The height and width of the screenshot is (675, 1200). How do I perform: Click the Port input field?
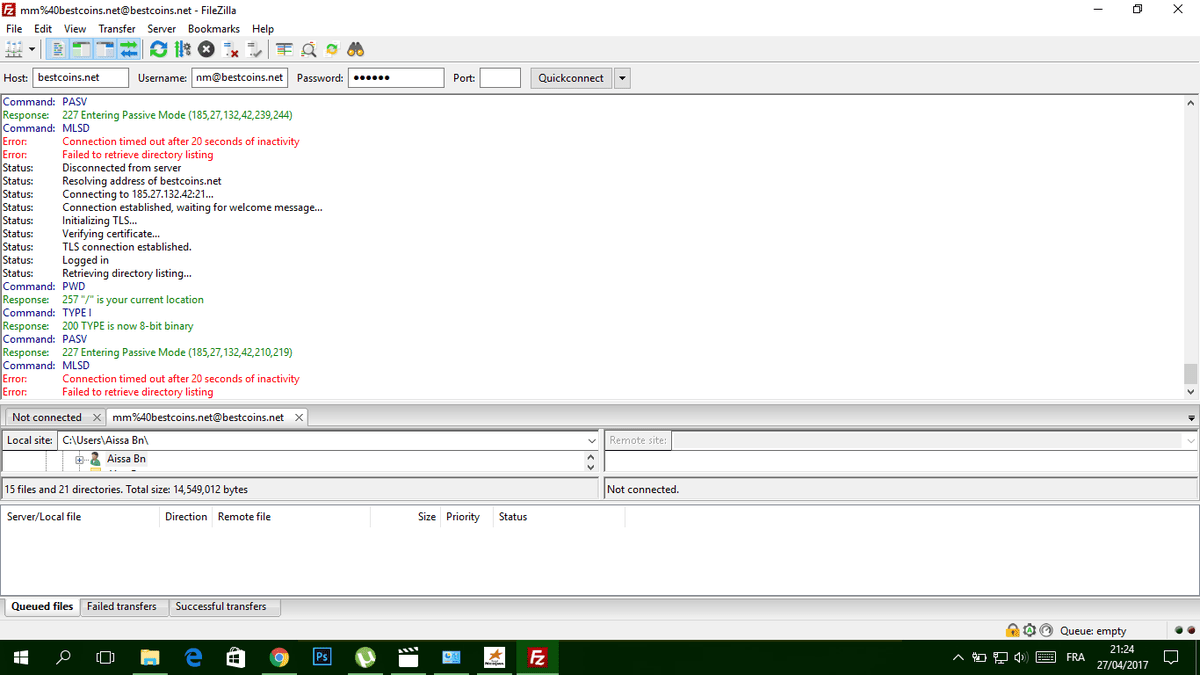[x=500, y=78]
